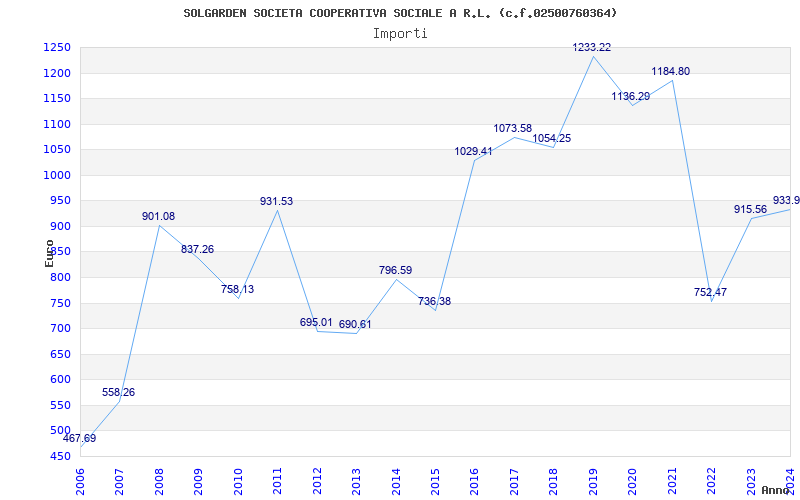Select the 1054.25 data label

(552, 138)
